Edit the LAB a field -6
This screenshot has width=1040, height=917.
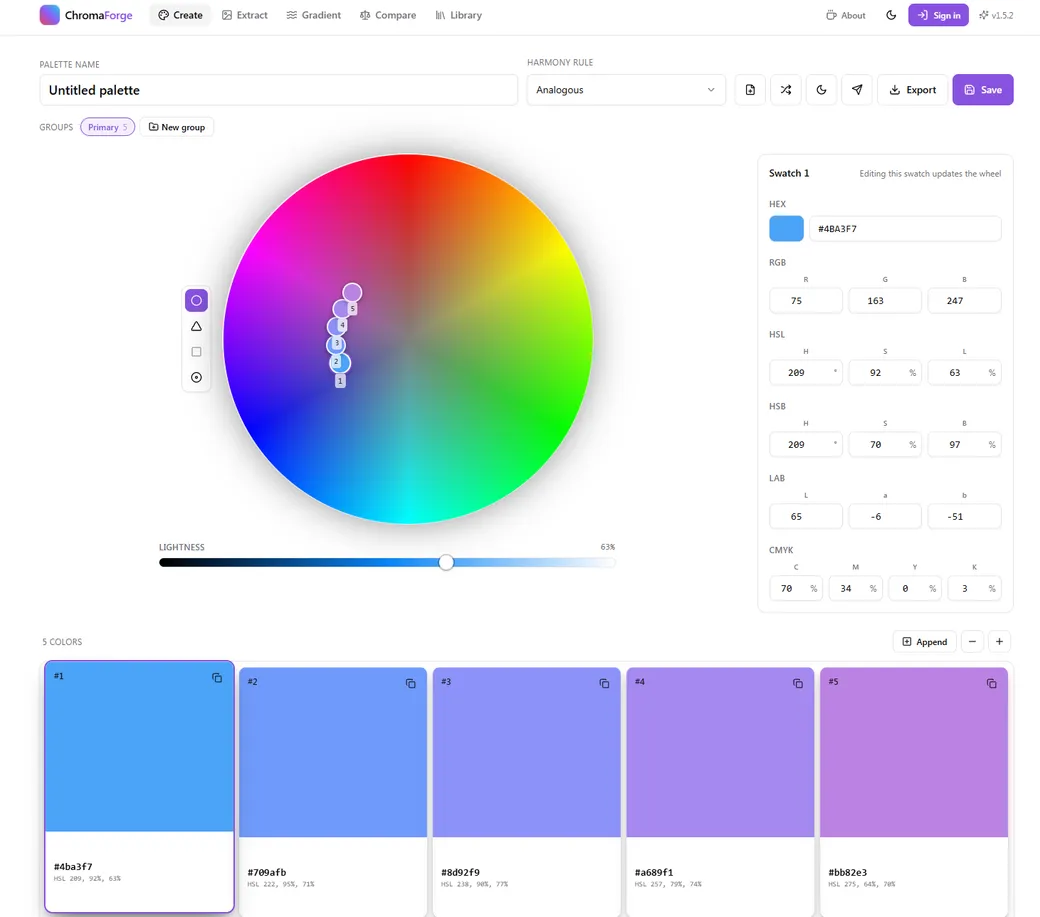[x=885, y=517]
